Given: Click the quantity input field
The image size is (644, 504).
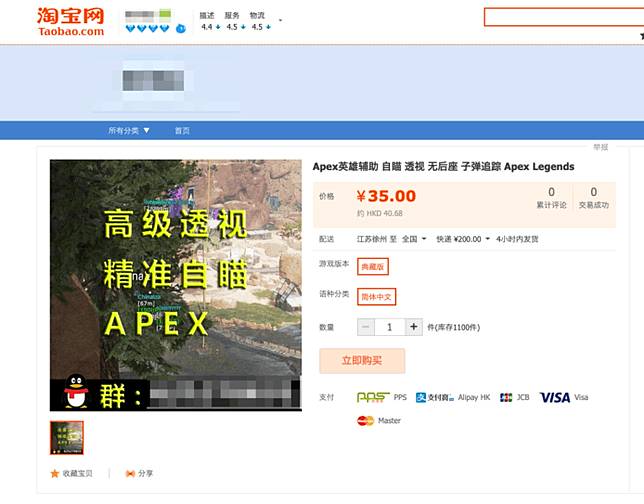Looking at the screenshot, I should [389, 327].
